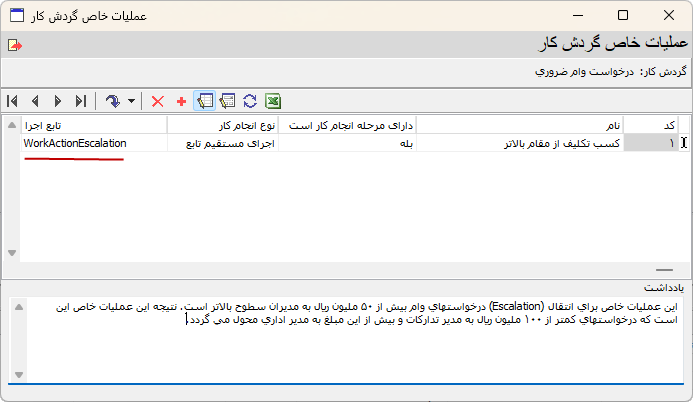The width and height of the screenshot is (693, 402).
Task: Refresh the list with the blue arrows
Action: tap(250, 101)
